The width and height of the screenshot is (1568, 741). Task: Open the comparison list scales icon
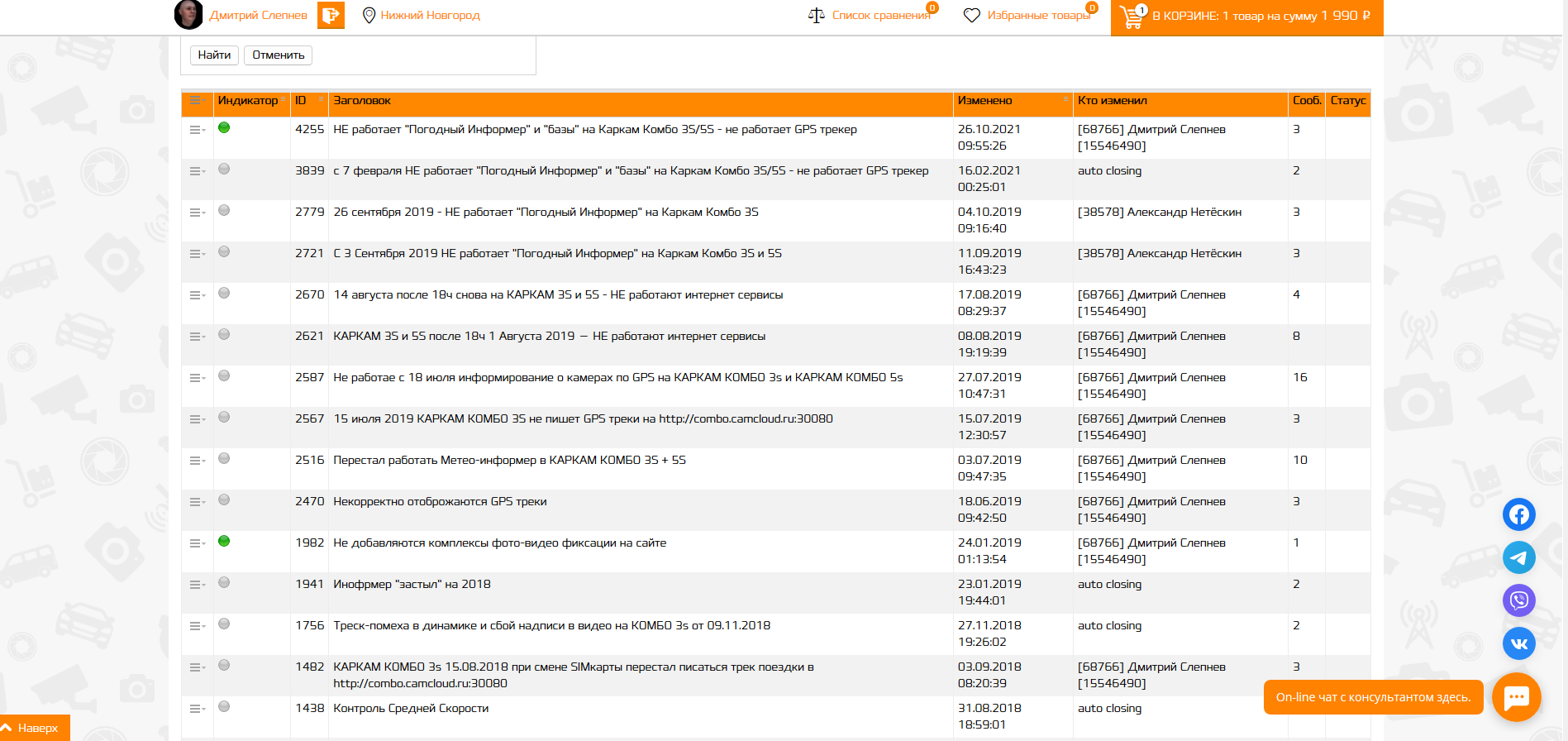pos(816,16)
